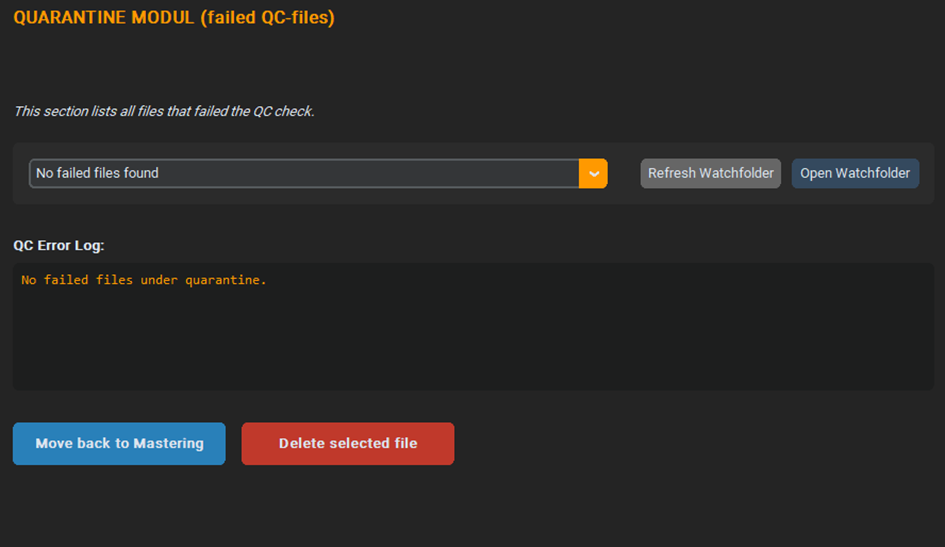
Task: Click the QC Error Log label
Action: click(x=58, y=245)
